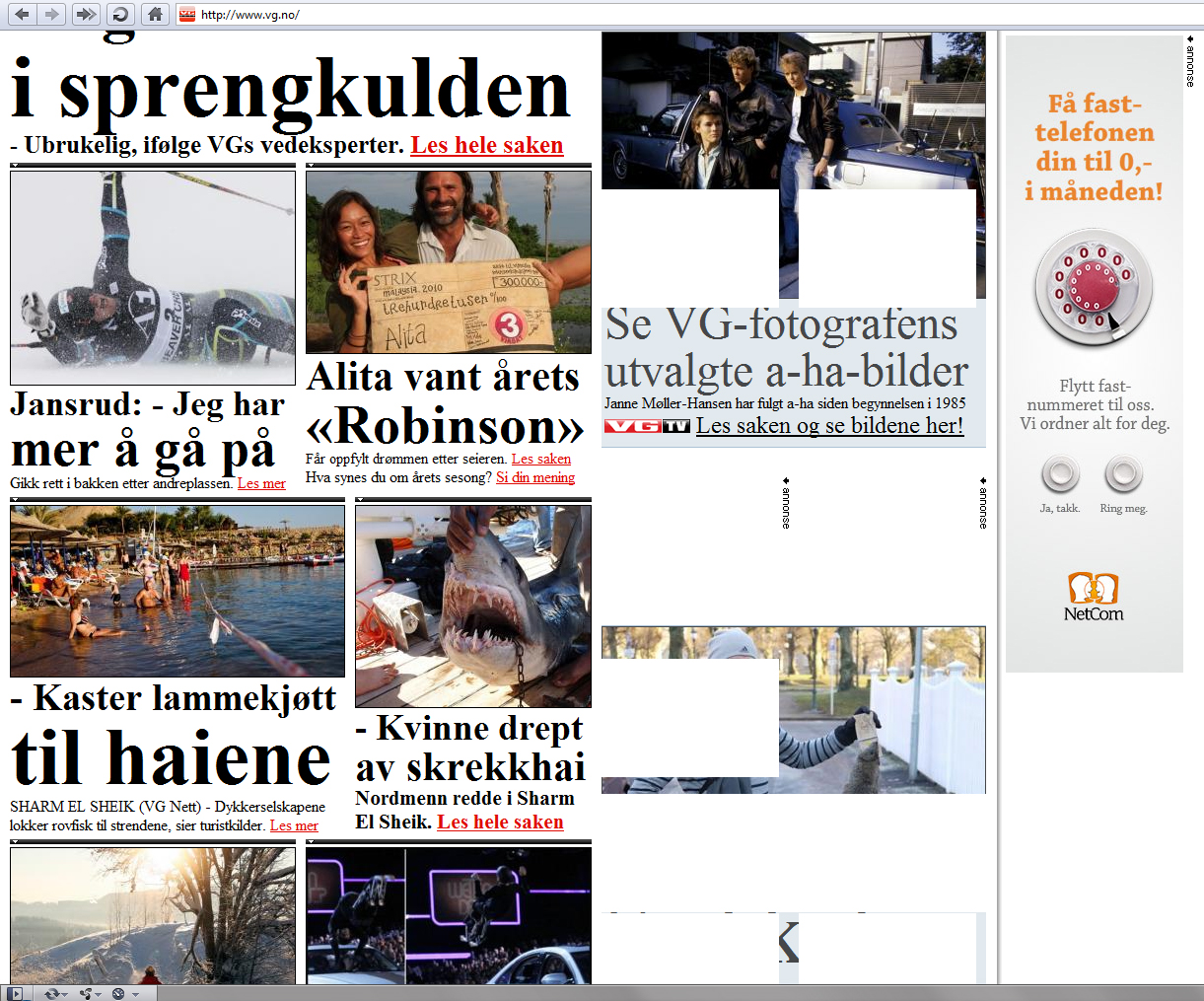Click the "- Kvinne drept av skrekkhai" headline
The height and width of the screenshot is (1001, 1204).
[470, 748]
